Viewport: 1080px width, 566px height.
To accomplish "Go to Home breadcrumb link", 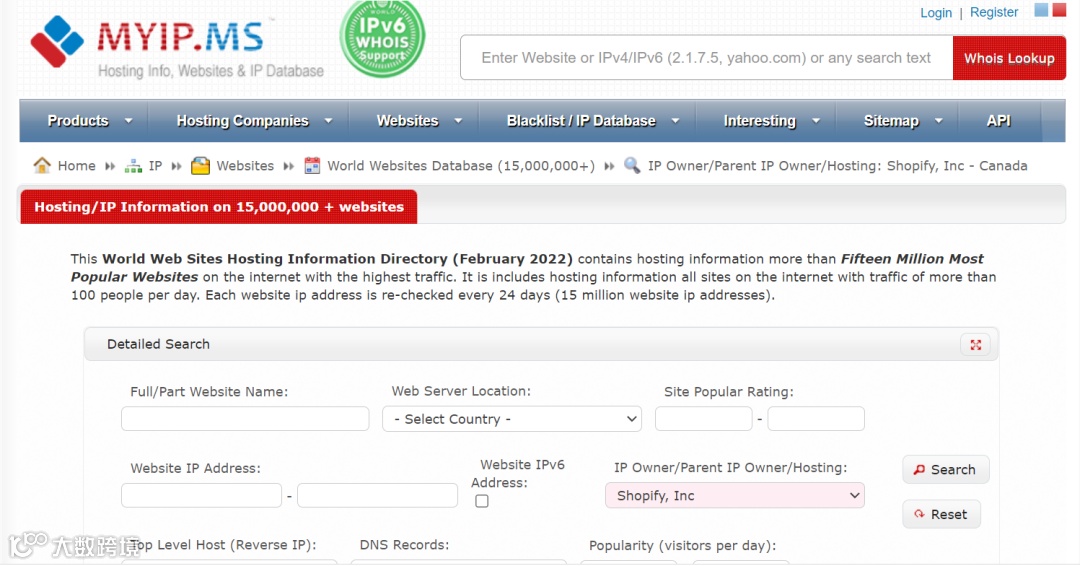I will 76,166.
